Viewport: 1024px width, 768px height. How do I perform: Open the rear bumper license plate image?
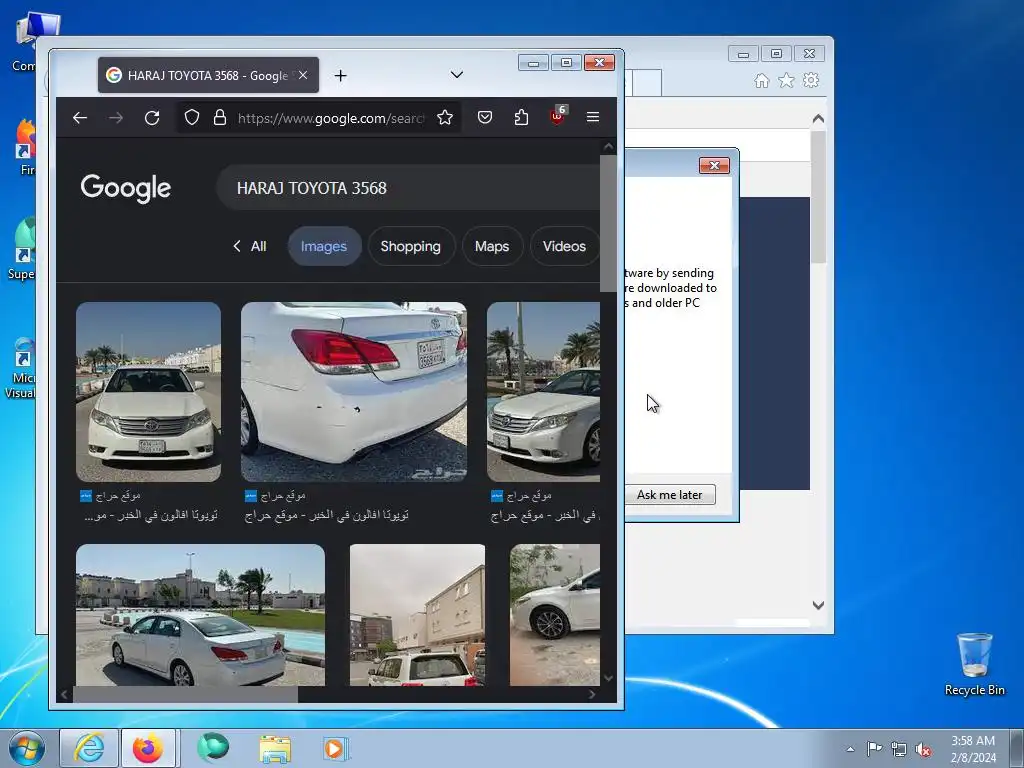point(354,392)
